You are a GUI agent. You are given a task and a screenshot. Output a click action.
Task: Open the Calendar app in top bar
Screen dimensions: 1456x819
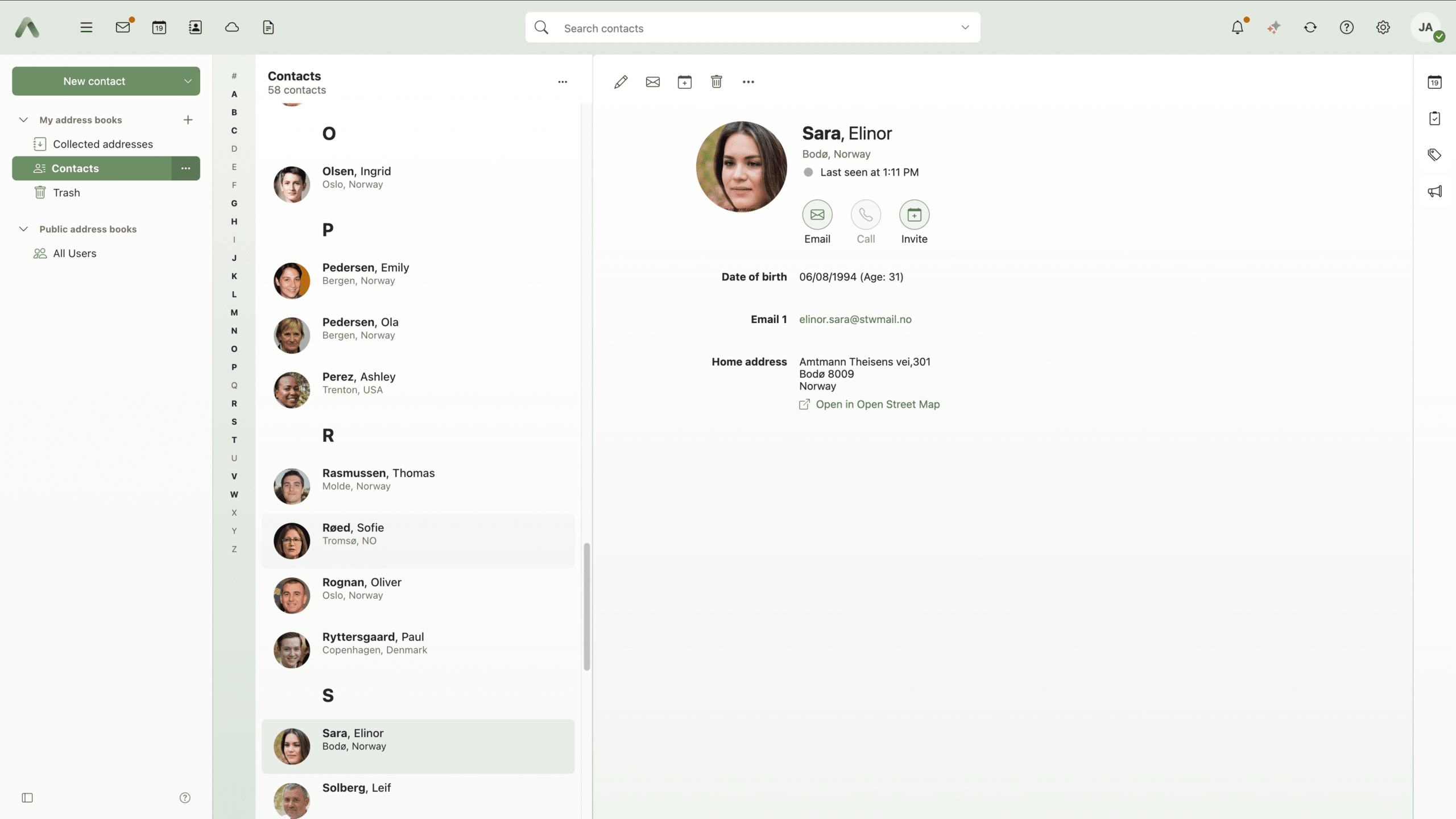pos(159,27)
